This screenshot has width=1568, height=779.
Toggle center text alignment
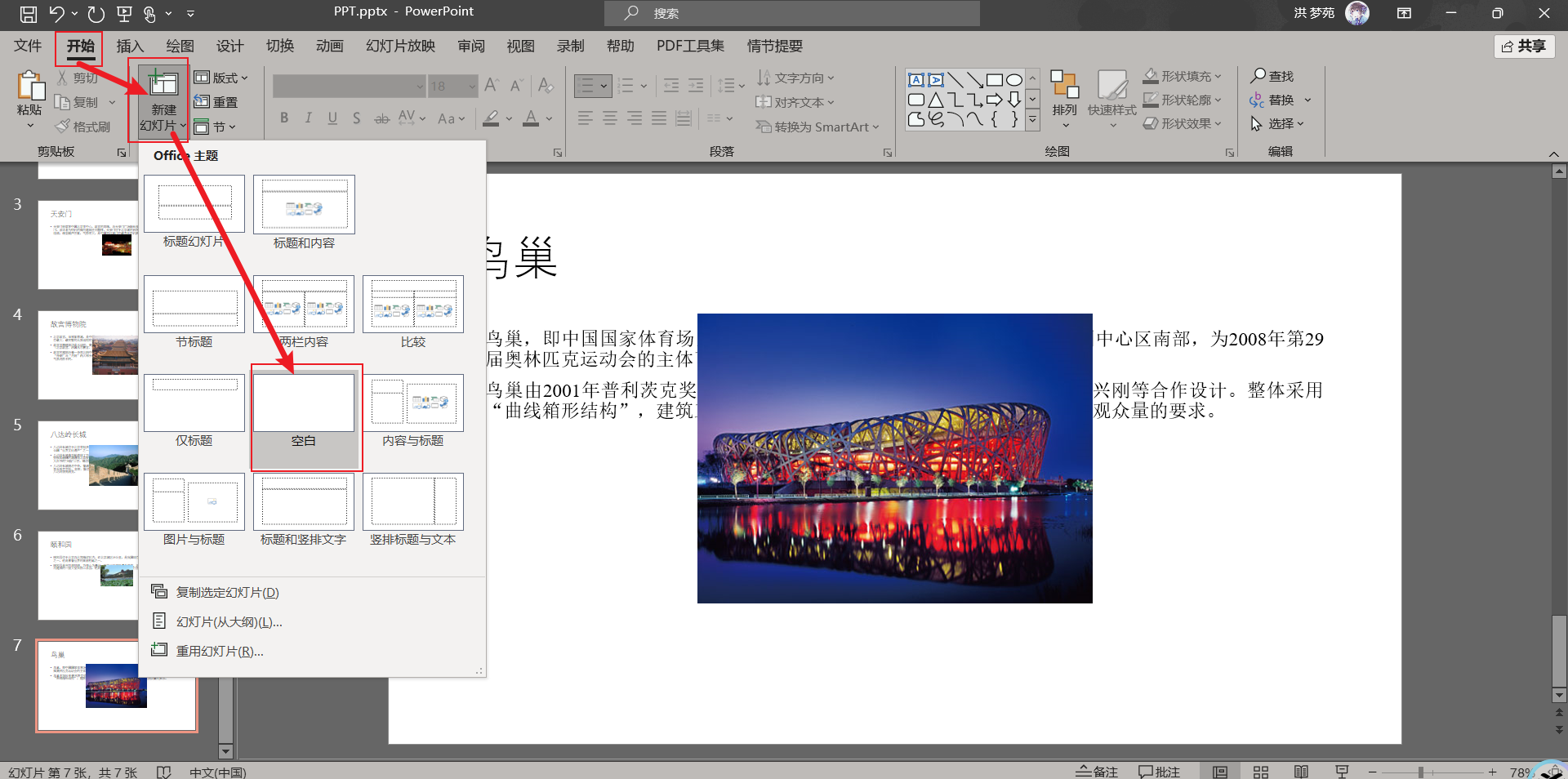610,118
